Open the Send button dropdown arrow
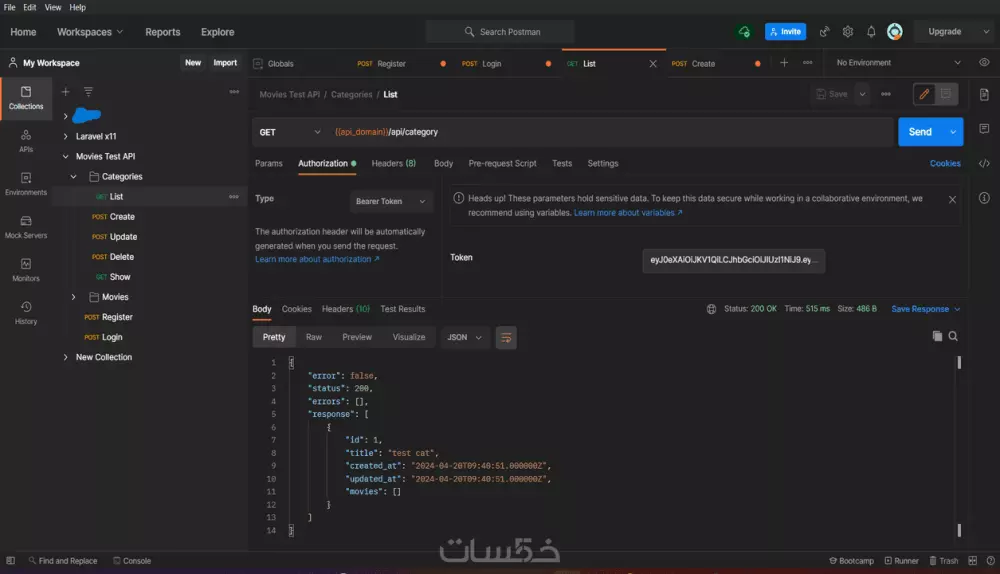This screenshot has width=1000, height=574. (x=953, y=132)
